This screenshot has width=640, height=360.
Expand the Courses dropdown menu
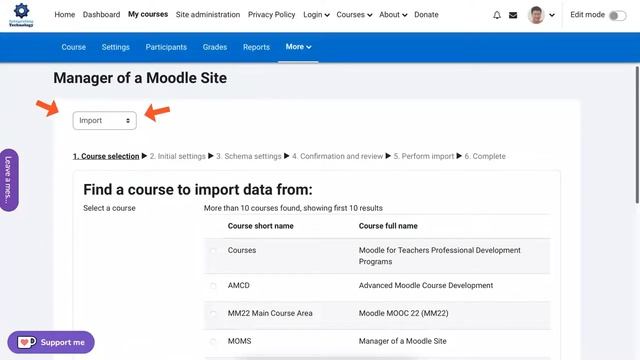[354, 15]
